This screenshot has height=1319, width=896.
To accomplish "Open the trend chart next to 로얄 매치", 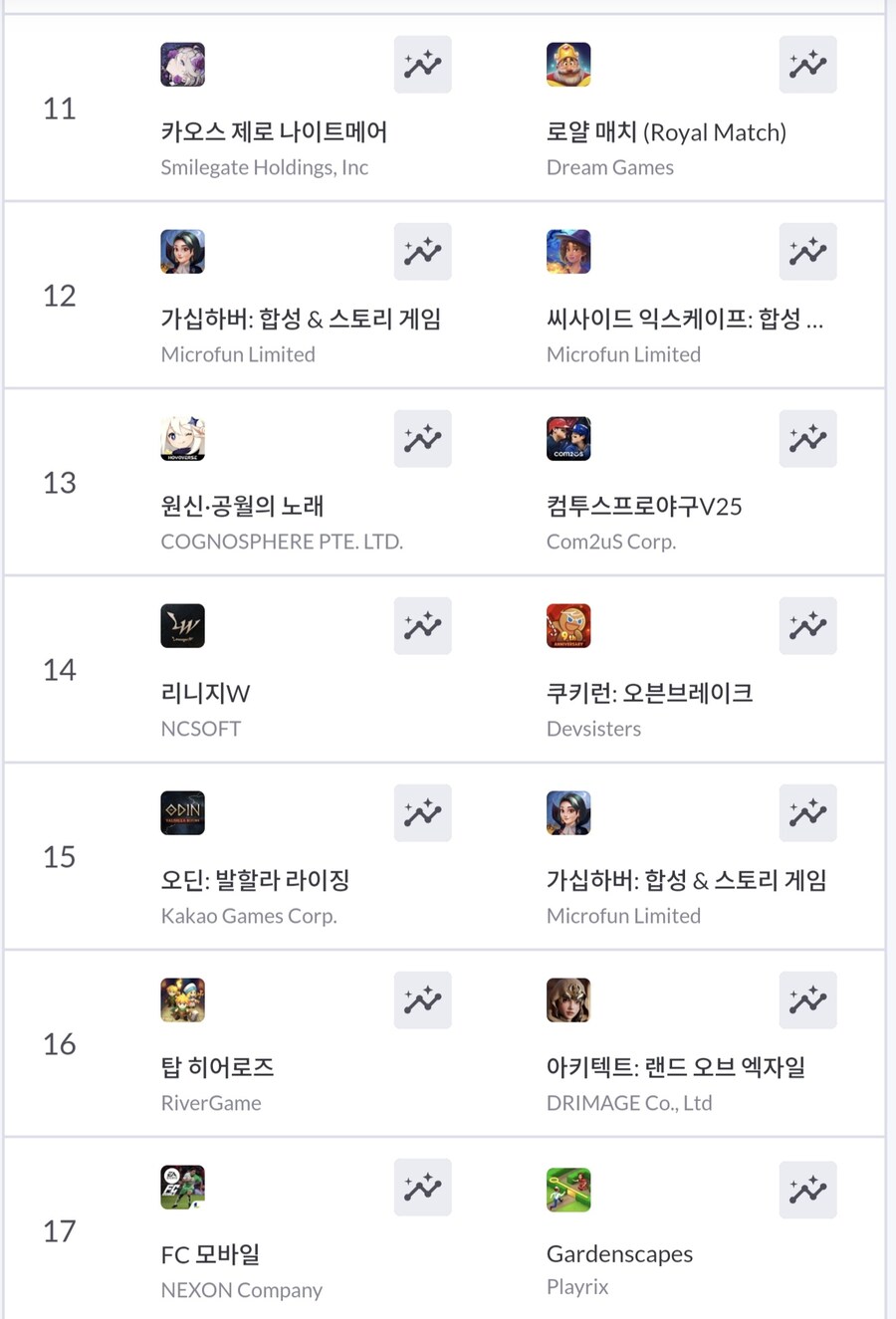I will [807, 64].
